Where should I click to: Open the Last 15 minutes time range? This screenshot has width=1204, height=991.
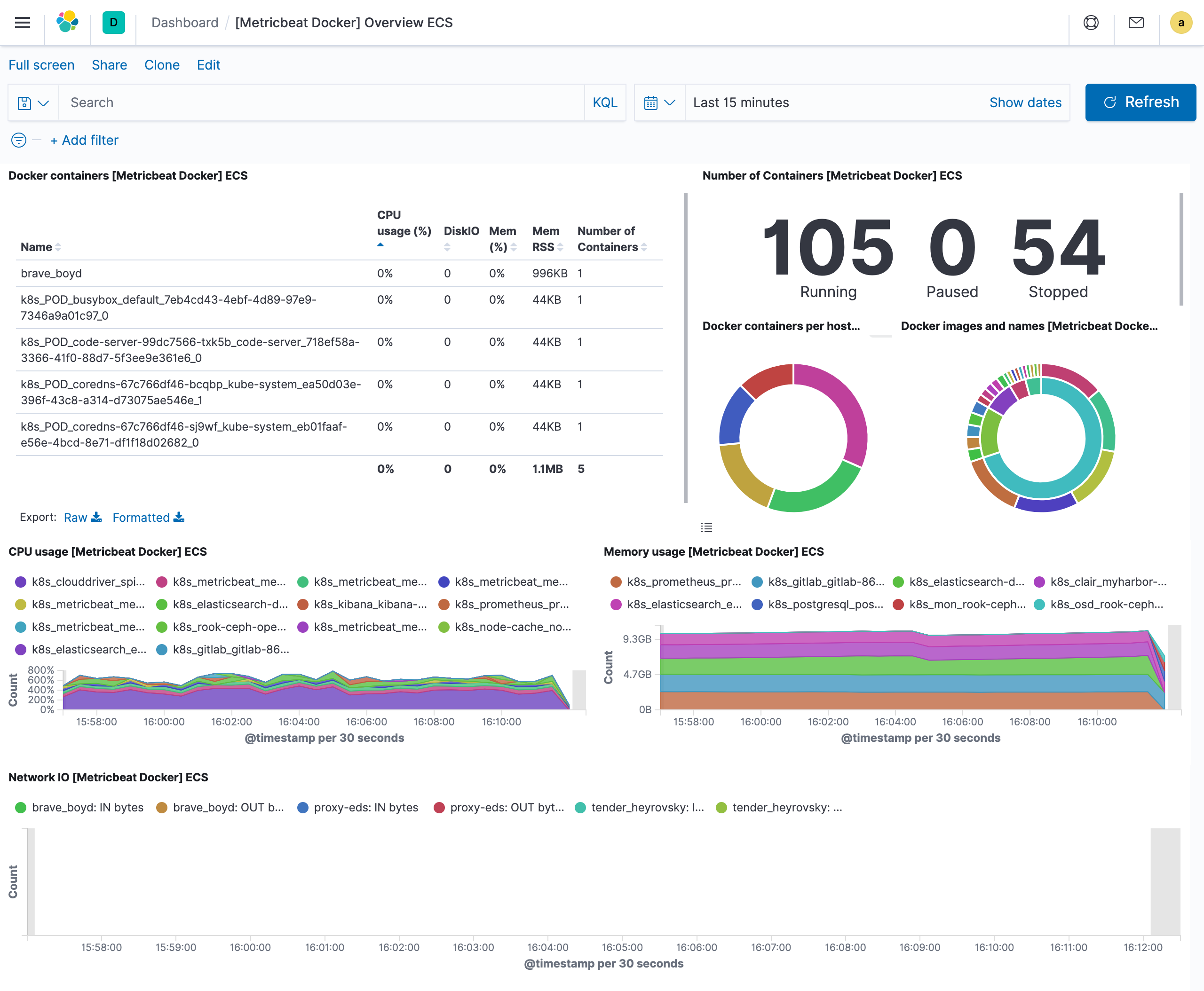(741, 103)
